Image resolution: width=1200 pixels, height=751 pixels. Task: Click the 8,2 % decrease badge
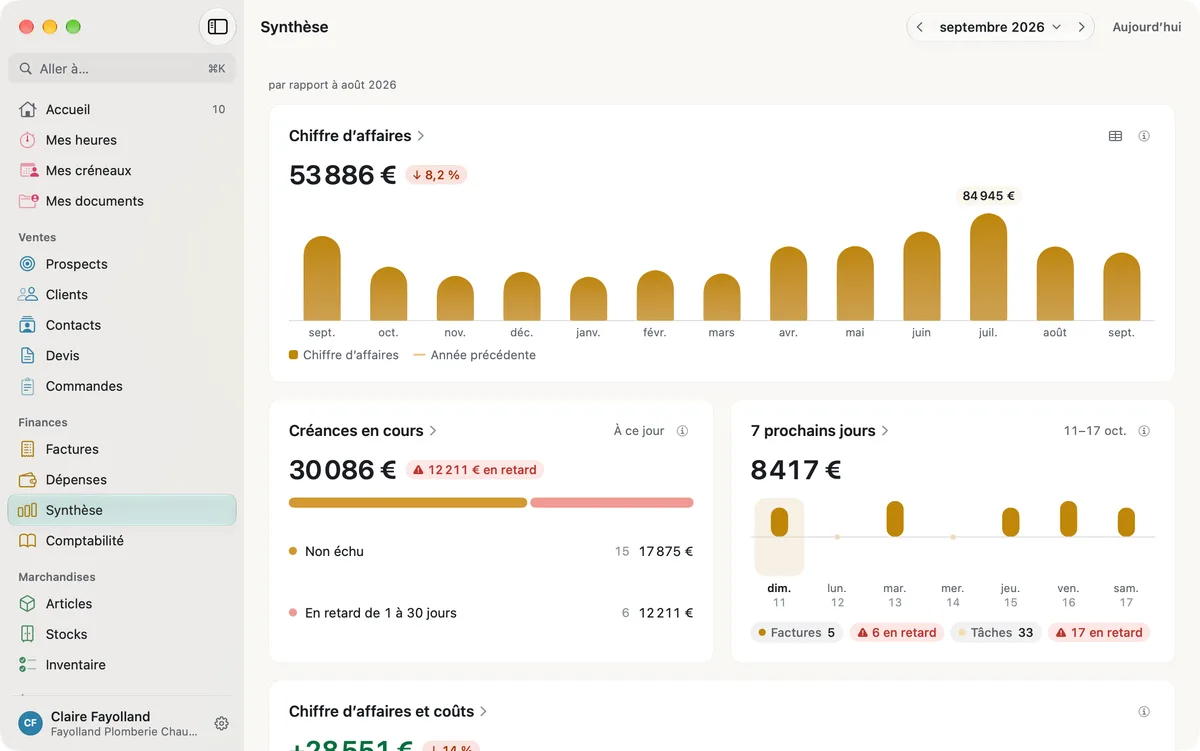pyautogui.click(x=436, y=175)
